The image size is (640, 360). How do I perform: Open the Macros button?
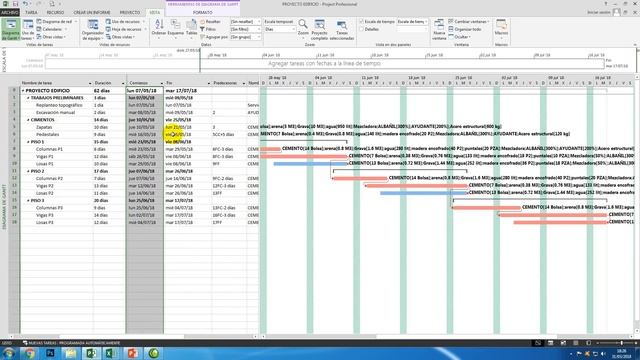501,28
